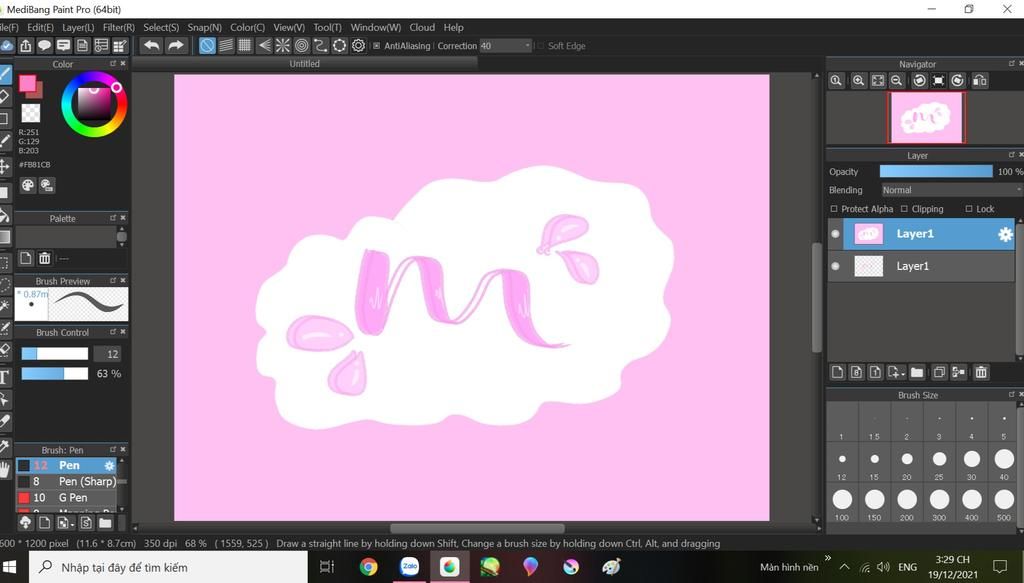Fit canvas to window in Navigator

tap(878, 80)
